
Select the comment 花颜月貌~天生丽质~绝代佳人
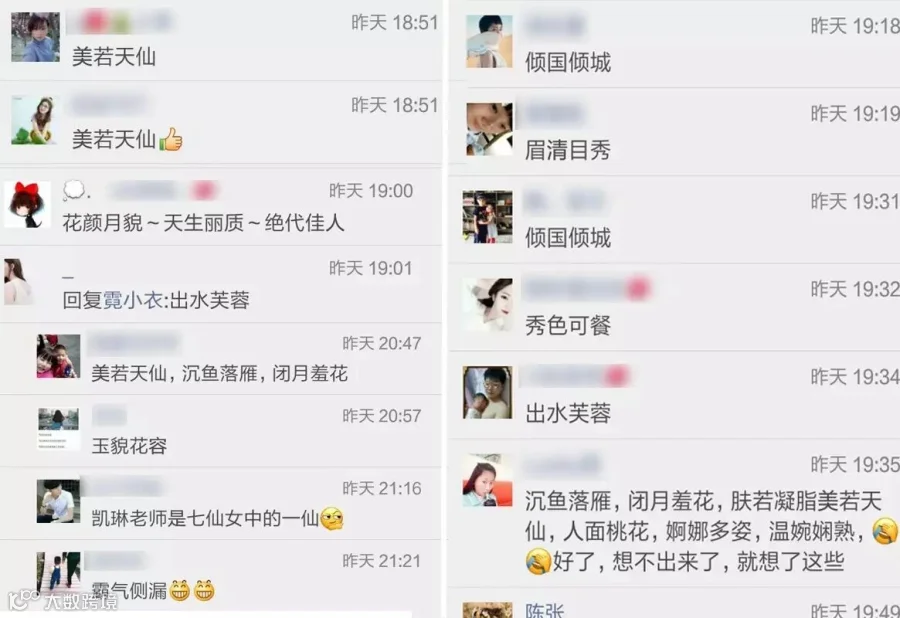coord(203,223)
